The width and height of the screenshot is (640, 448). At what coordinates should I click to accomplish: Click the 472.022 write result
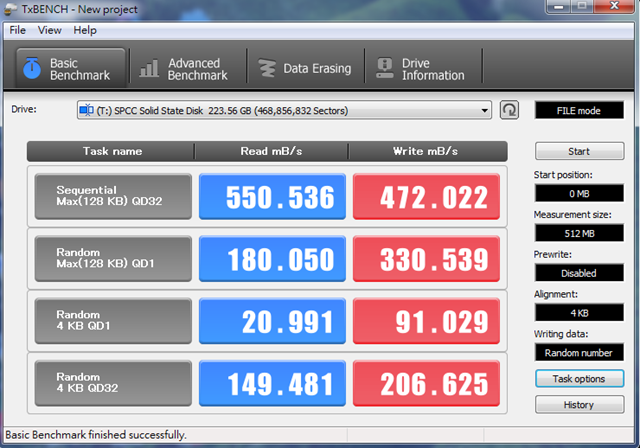tap(427, 196)
